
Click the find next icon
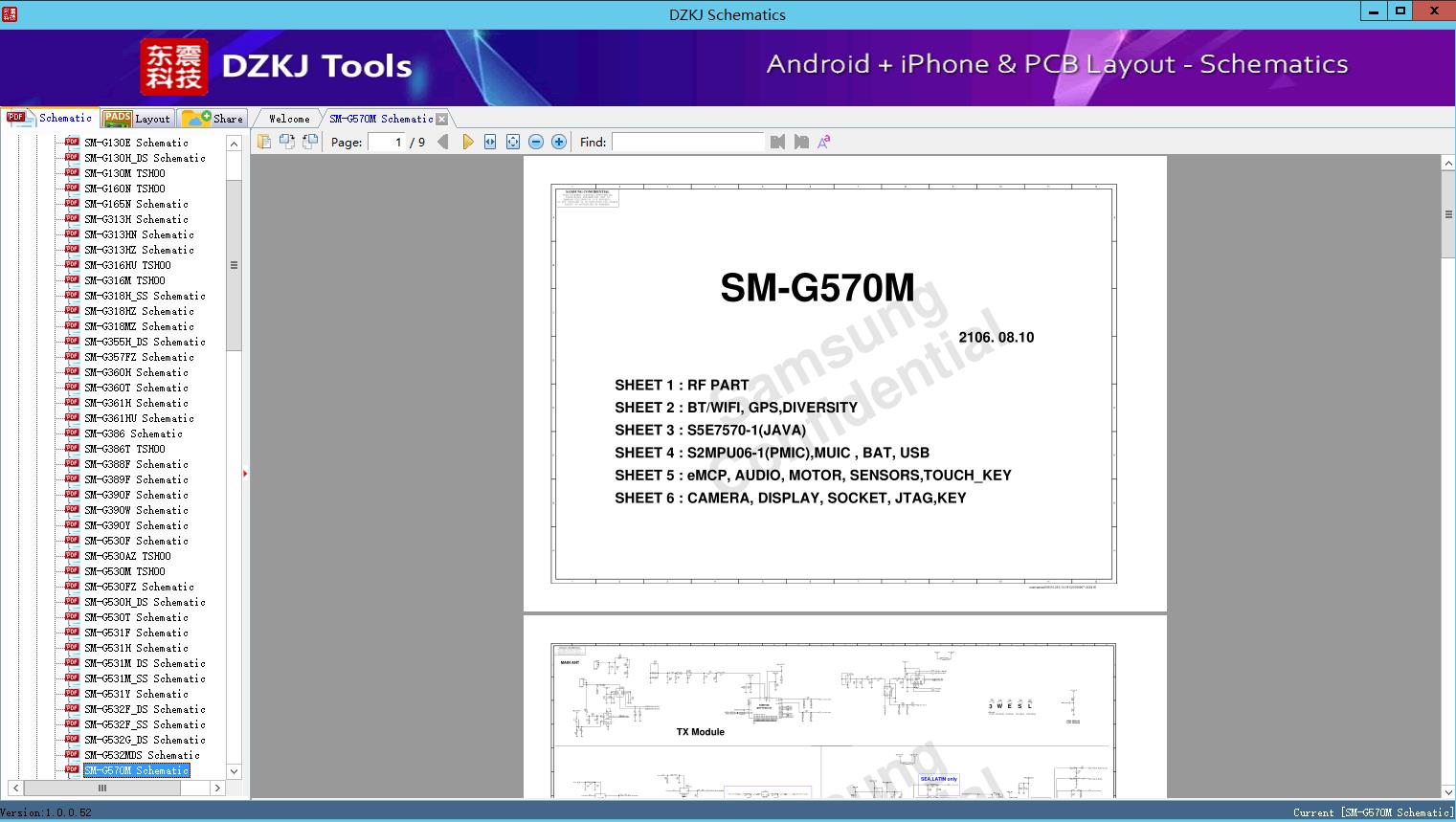[801, 142]
